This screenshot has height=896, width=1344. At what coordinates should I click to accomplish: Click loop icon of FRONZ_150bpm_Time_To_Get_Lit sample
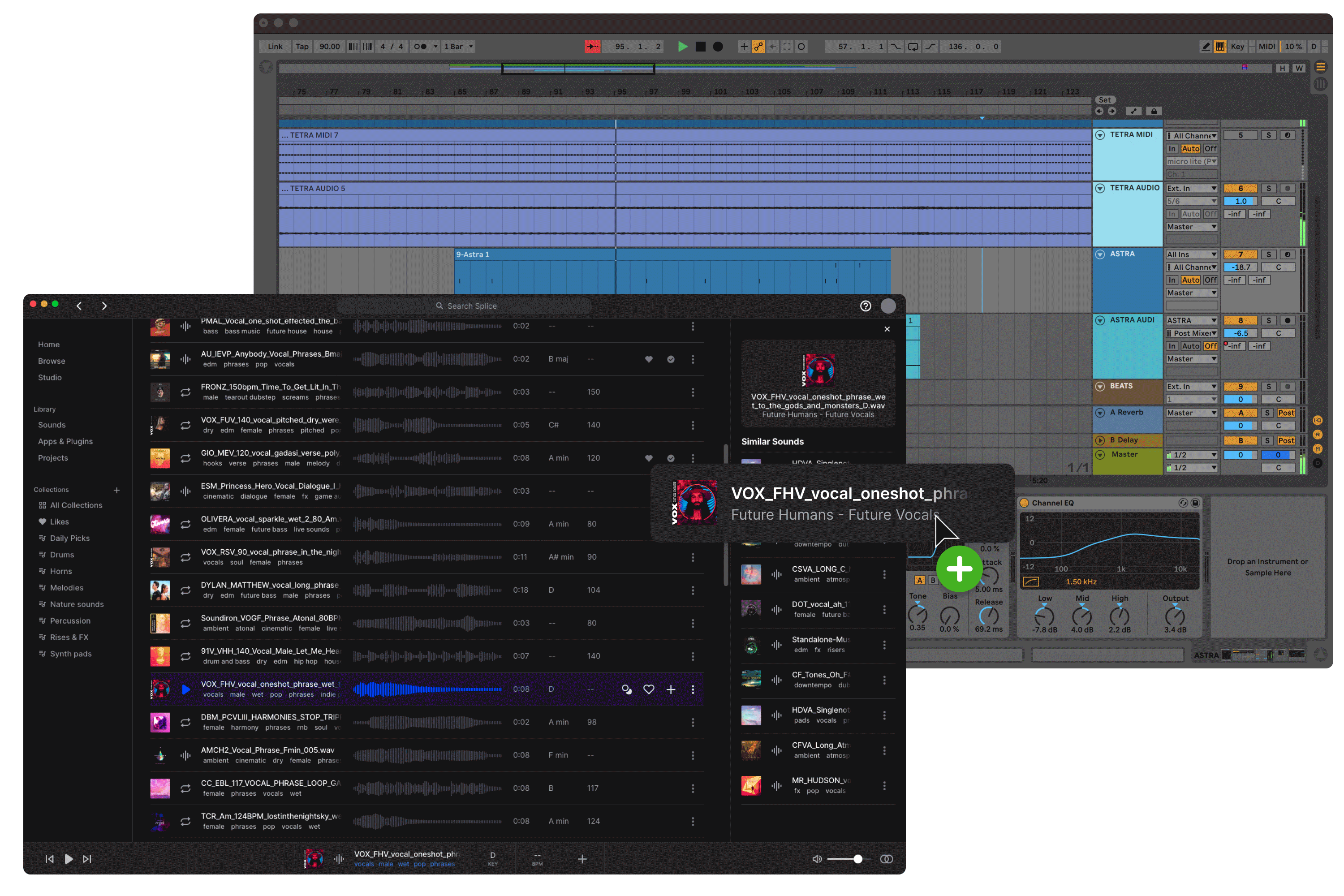tap(186, 392)
